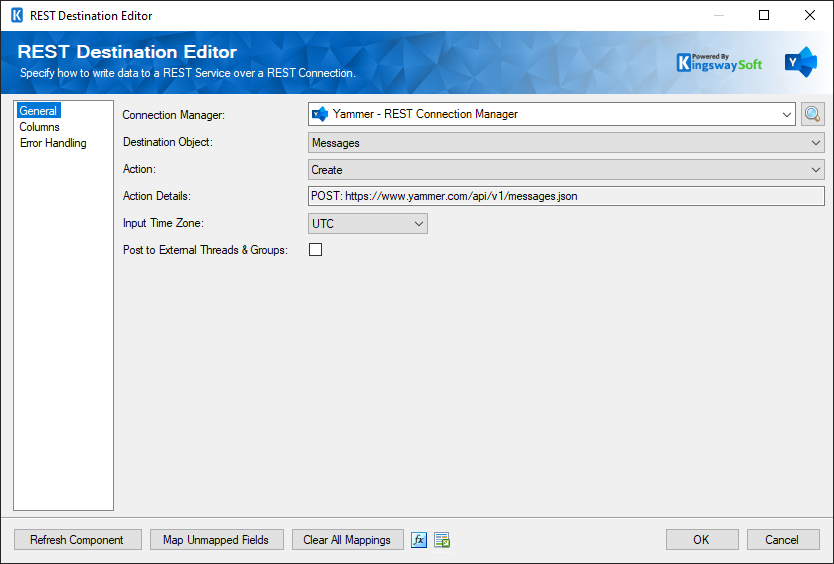Switch to the Columns page

pos(39,127)
